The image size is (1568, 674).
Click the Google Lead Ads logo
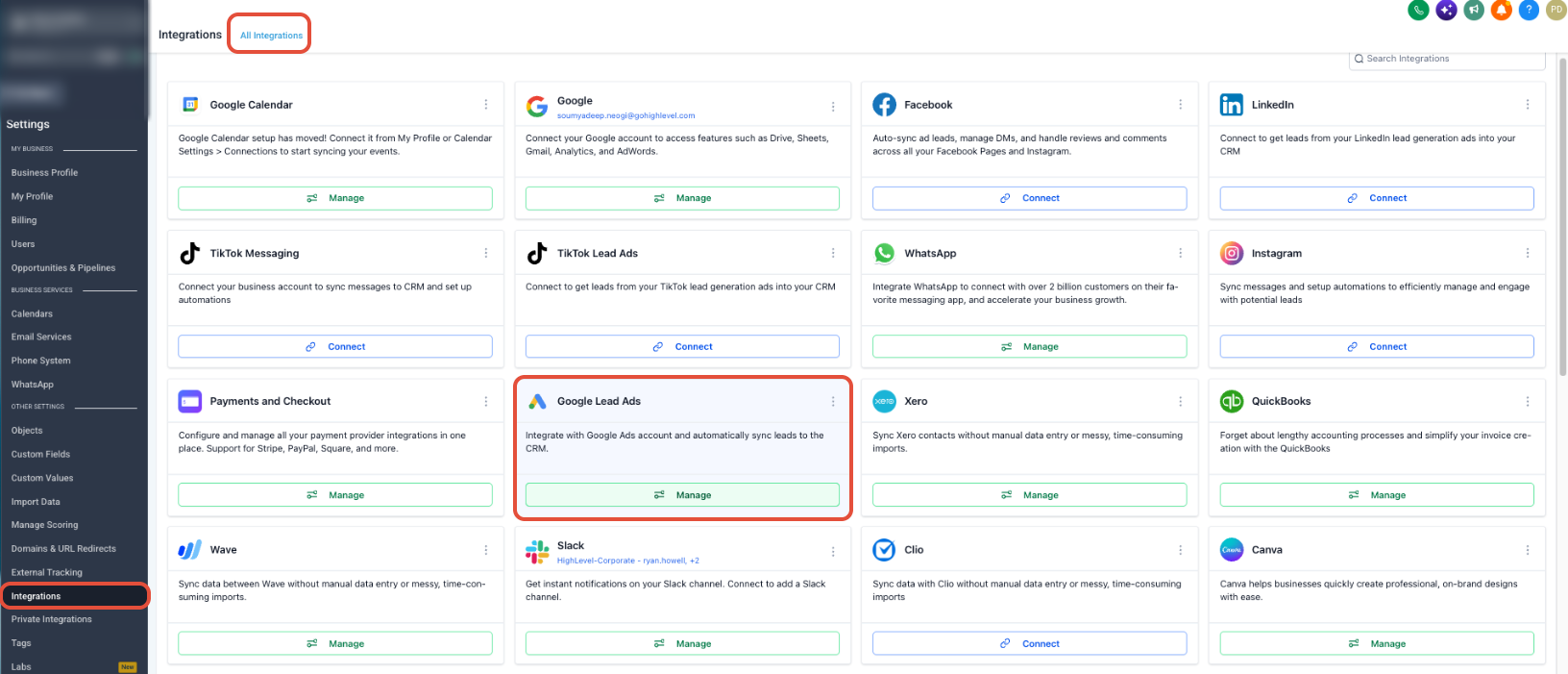tap(537, 401)
